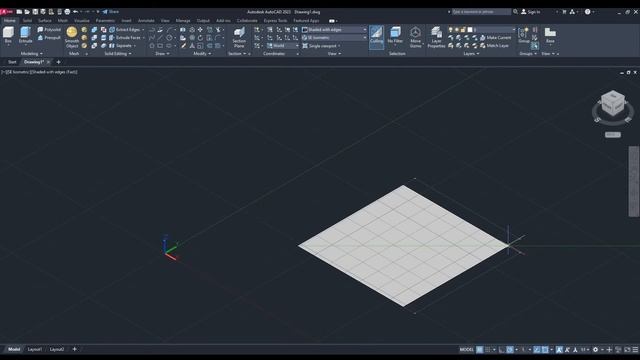The image size is (640, 360).
Task: Add a new layout with plus button
Action: pos(74,349)
